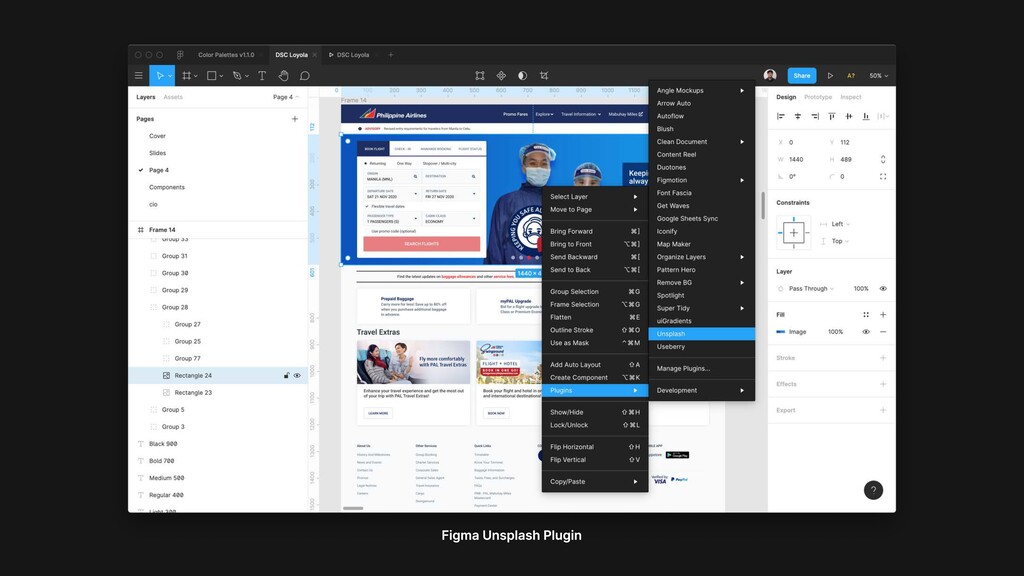Add a new page with plus icon
The image size is (1024, 576).
[x=295, y=119]
